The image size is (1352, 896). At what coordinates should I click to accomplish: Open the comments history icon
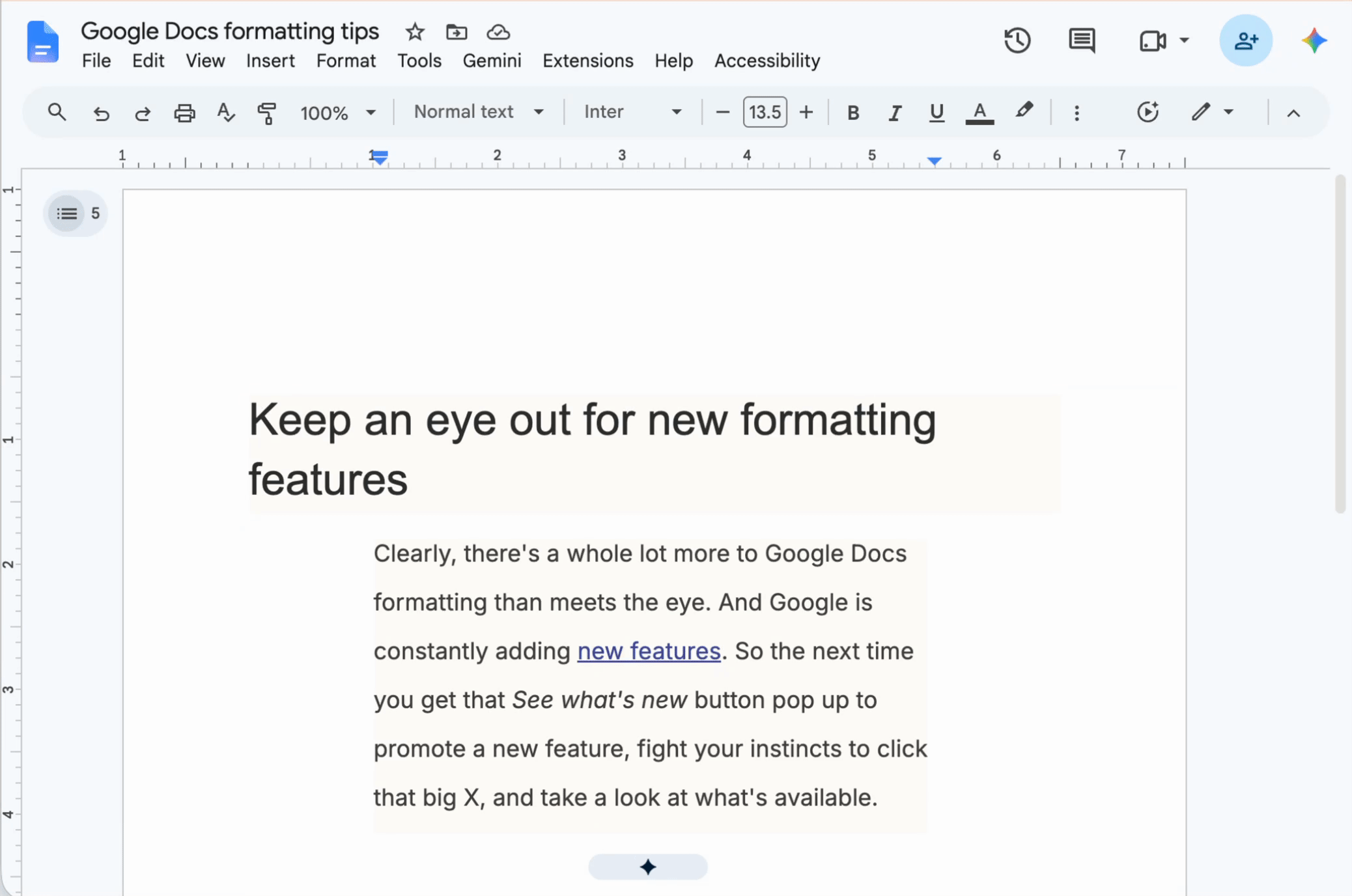[1082, 40]
